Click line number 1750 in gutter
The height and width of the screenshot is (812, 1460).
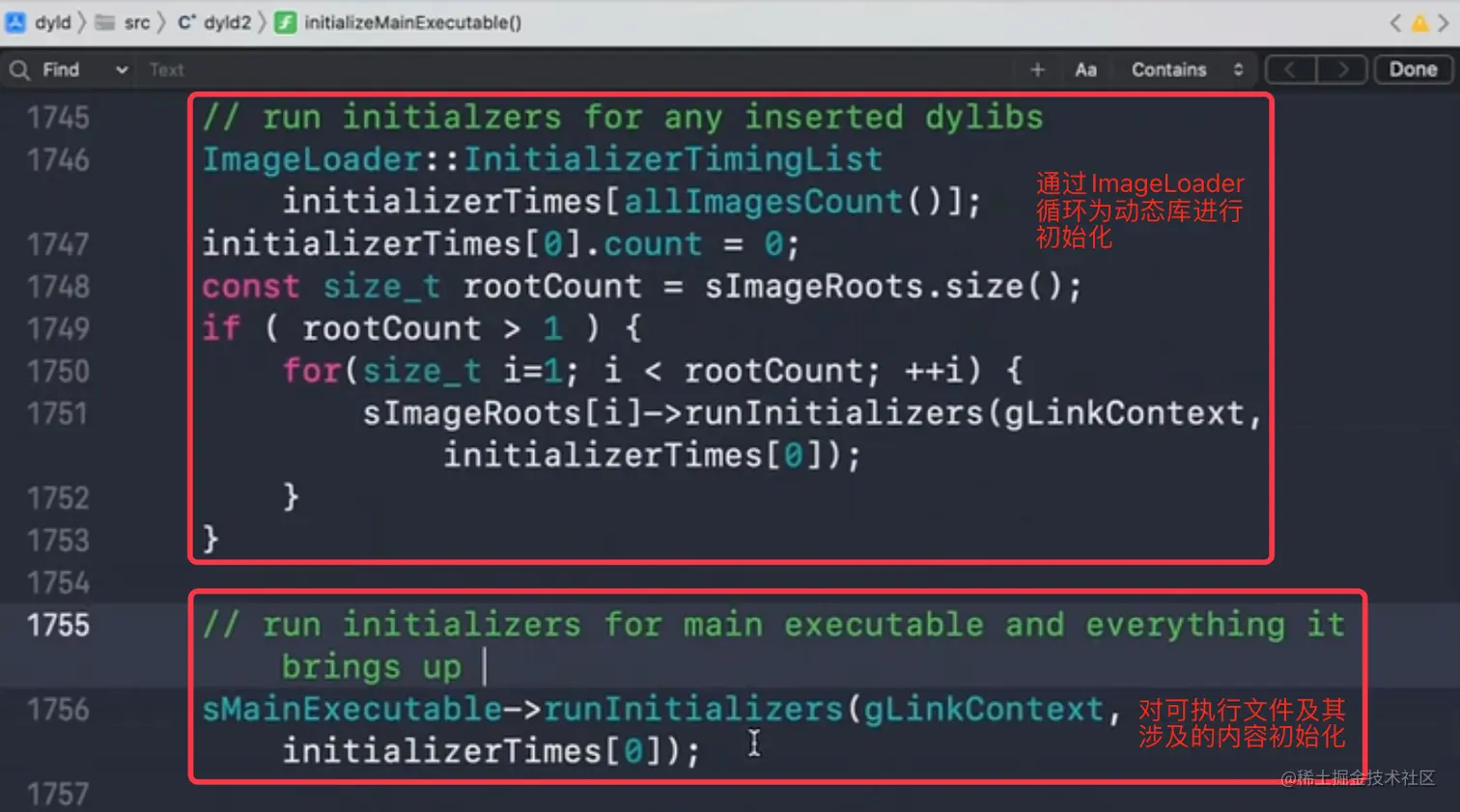pos(58,372)
